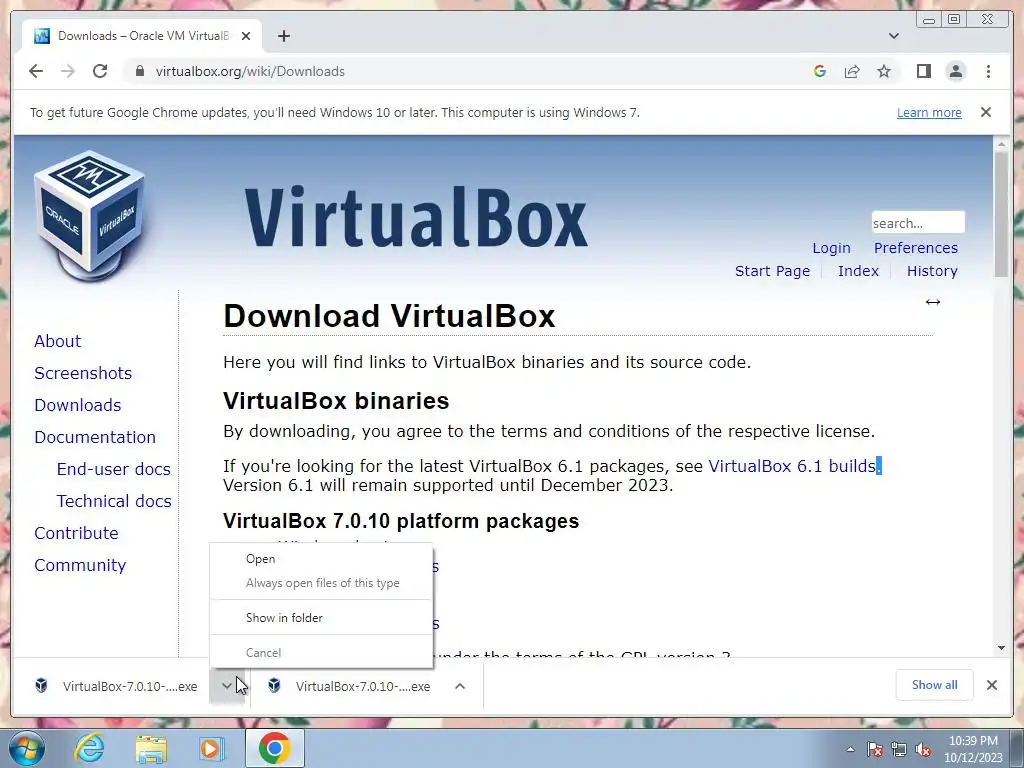Close the downloads shelf
The image size is (1024, 768).
pos(991,685)
